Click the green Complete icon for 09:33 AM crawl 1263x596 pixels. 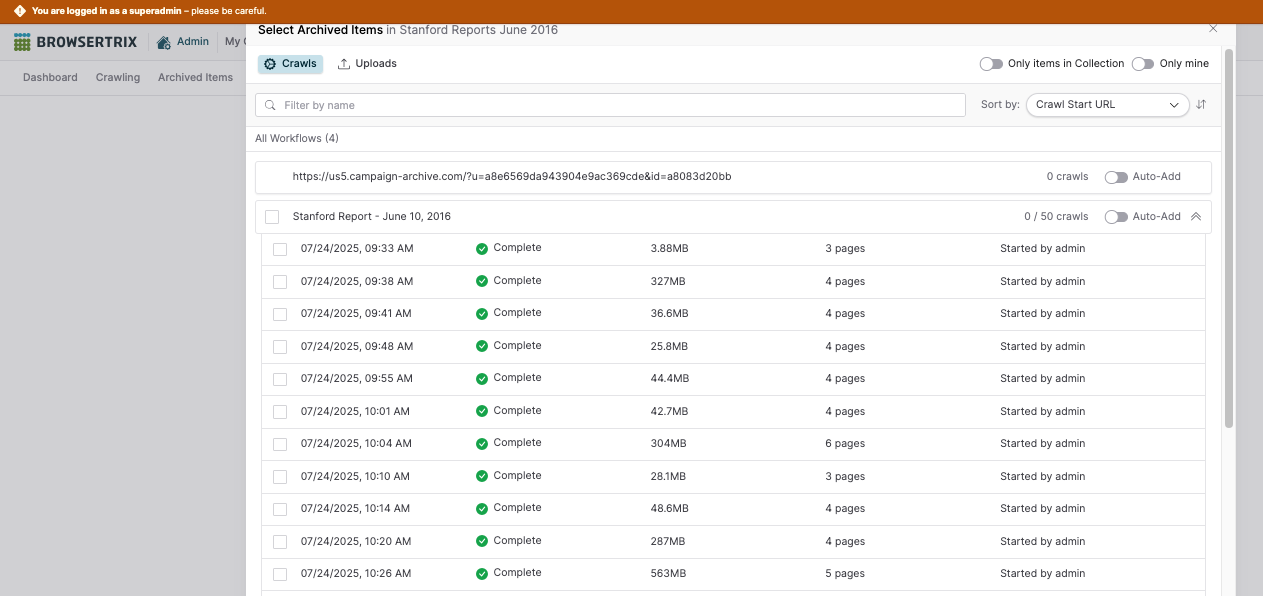click(482, 248)
